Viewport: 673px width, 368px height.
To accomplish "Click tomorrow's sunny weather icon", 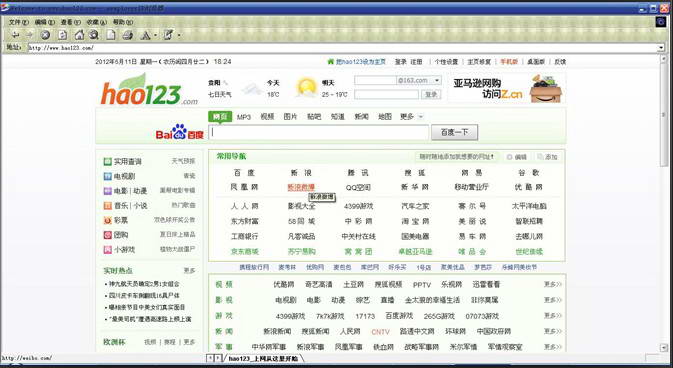I will 306,87.
